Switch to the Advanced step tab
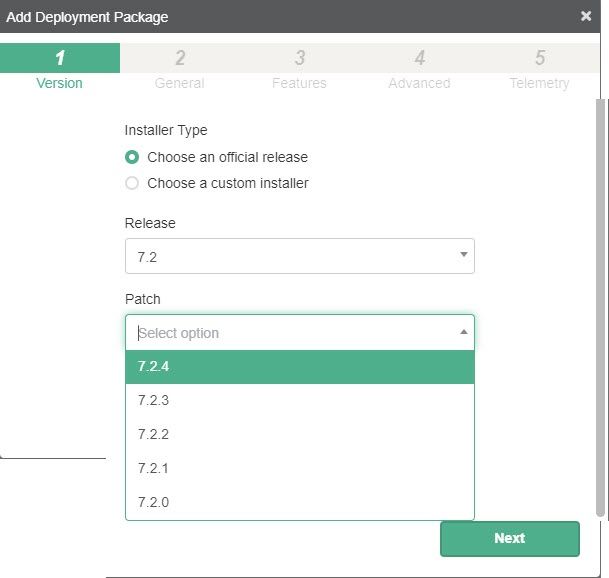Screen dimensions: 609x578 (x=419, y=70)
